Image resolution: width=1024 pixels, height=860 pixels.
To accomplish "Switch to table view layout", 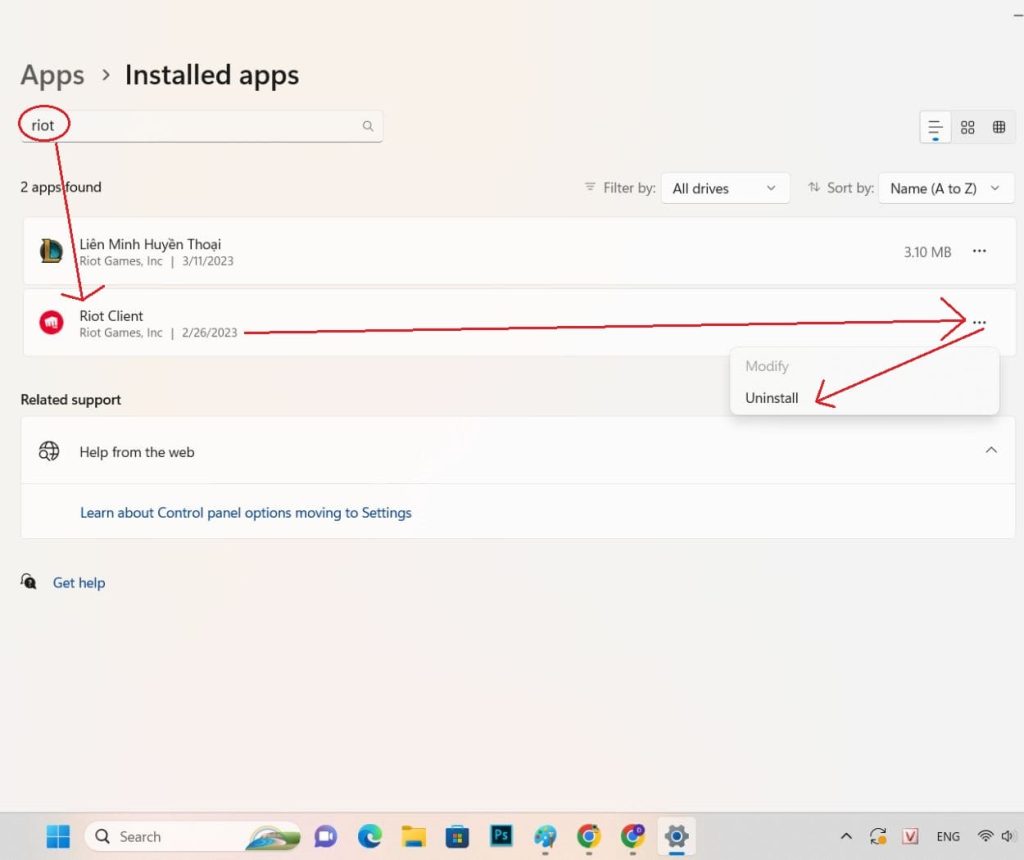I will (999, 127).
